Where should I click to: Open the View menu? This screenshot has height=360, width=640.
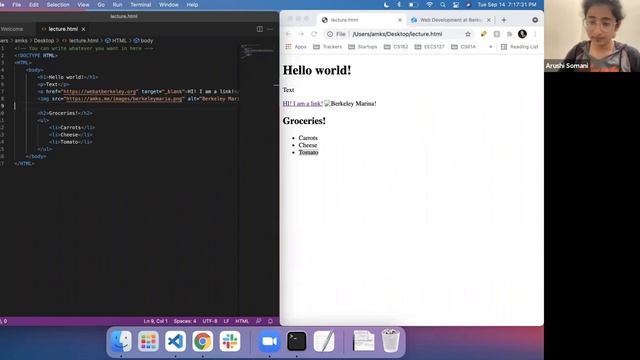[83, 5]
